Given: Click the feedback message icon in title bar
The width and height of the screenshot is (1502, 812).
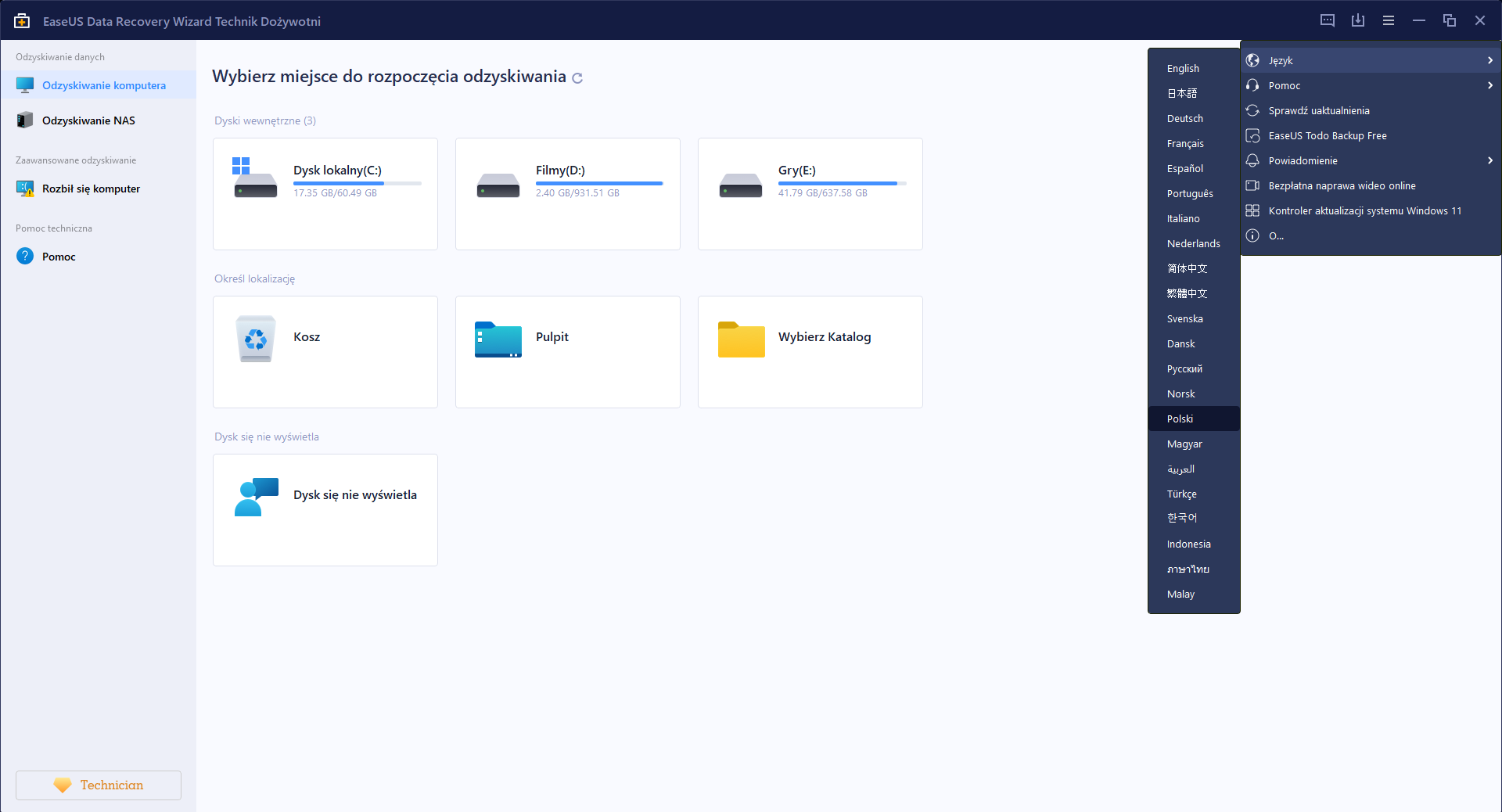Looking at the screenshot, I should tap(1328, 21).
